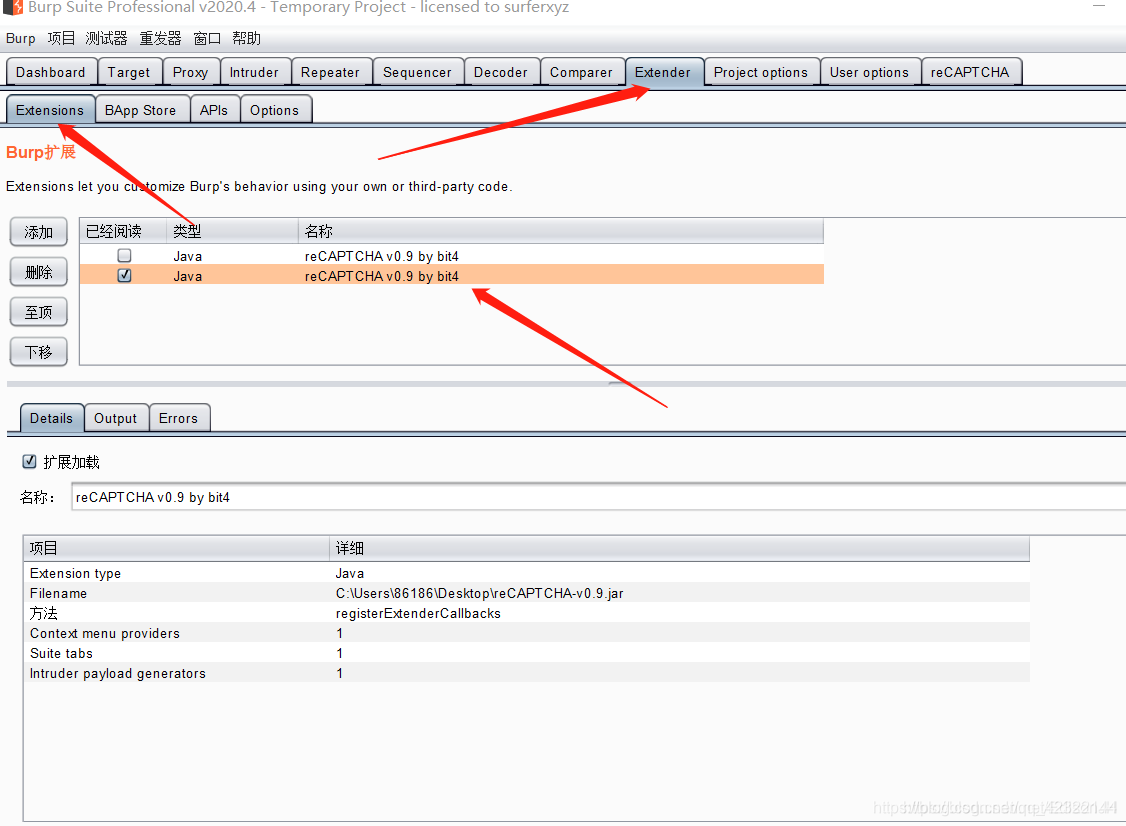
Task: Open the APIs sub-tab
Action: [214, 110]
